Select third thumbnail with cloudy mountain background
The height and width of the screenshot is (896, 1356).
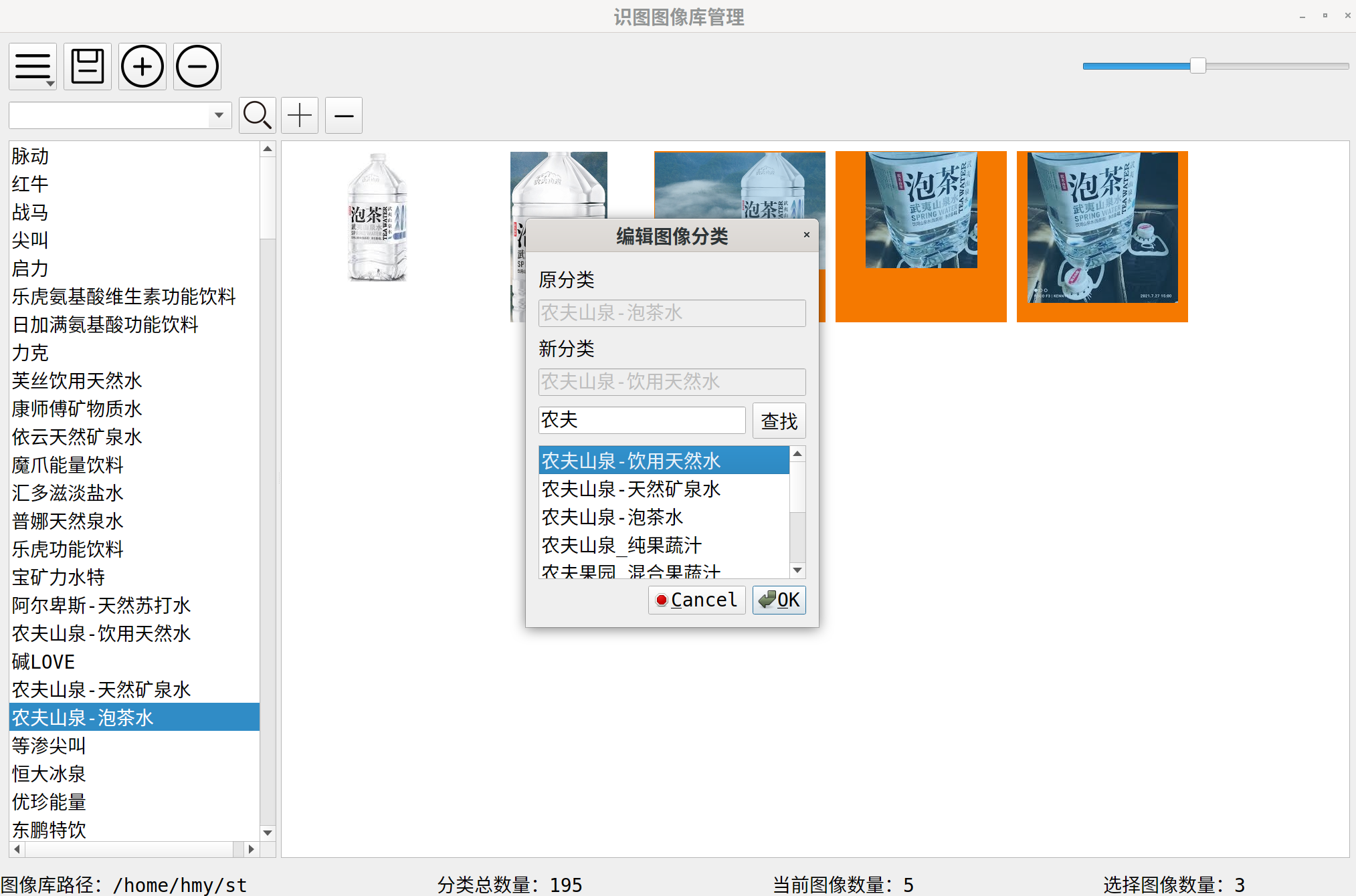click(739, 184)
